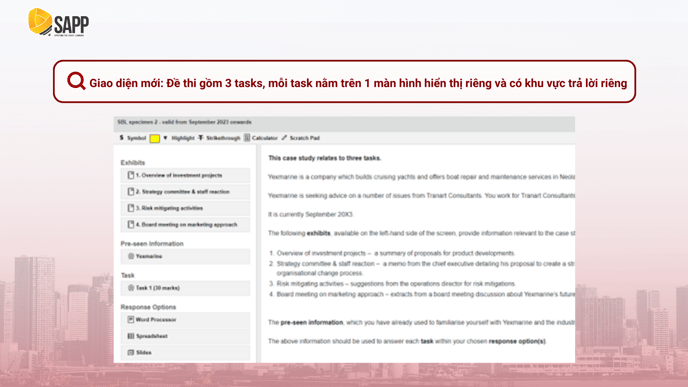Click the document icon beside Board meeting exhibit
Screen dimensions: 688x387
point(131,225)
